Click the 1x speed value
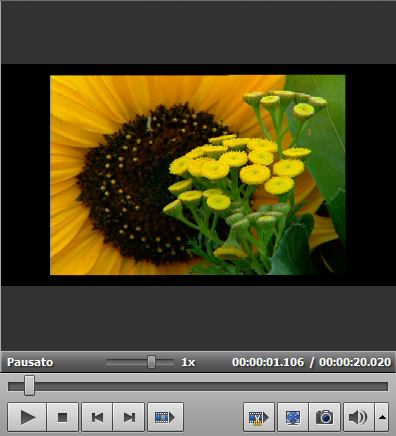 click(188, 362)
